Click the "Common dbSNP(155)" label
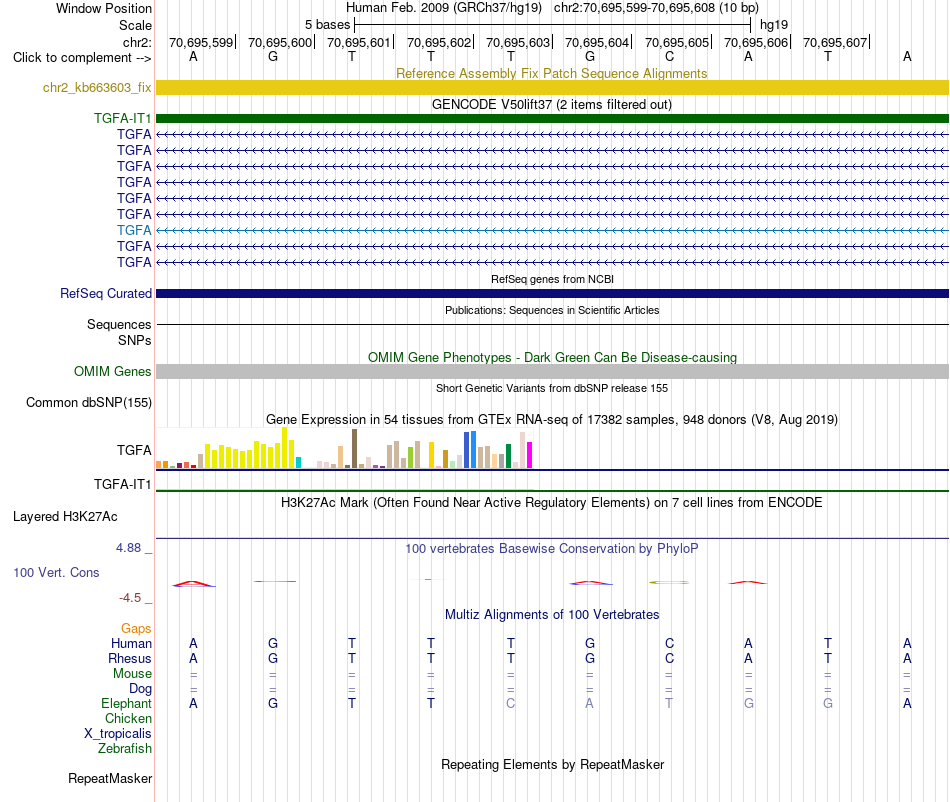 tap(88, 403)
